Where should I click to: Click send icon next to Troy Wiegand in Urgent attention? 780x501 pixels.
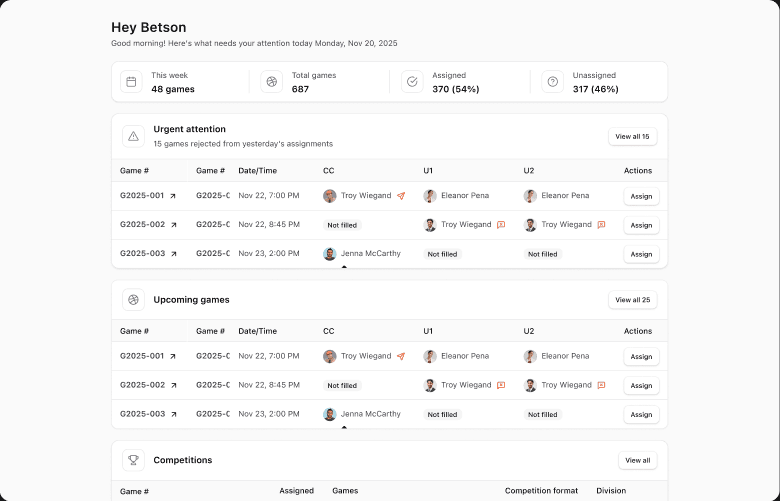(x=401, y=196)
